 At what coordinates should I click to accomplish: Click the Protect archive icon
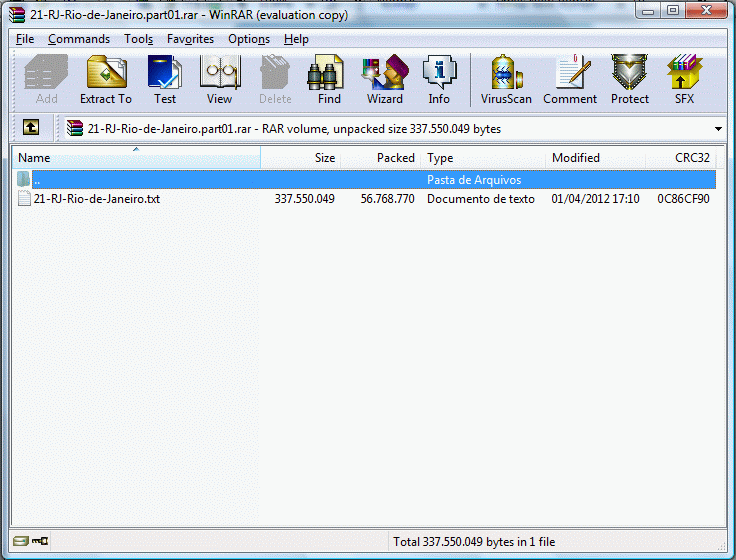[630, 80]
